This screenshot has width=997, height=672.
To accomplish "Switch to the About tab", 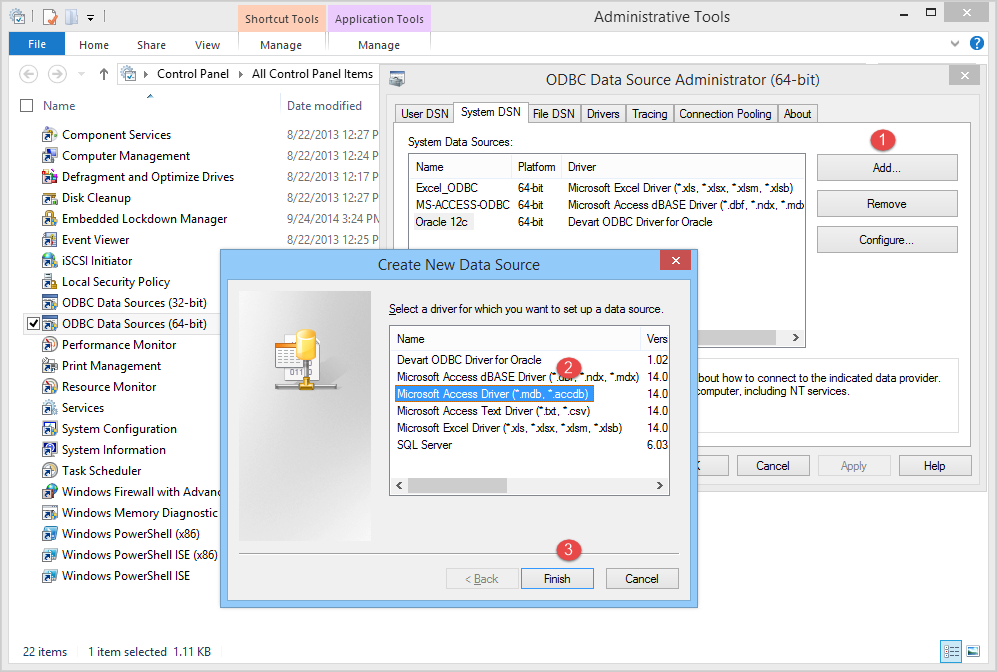I will 797,114.
